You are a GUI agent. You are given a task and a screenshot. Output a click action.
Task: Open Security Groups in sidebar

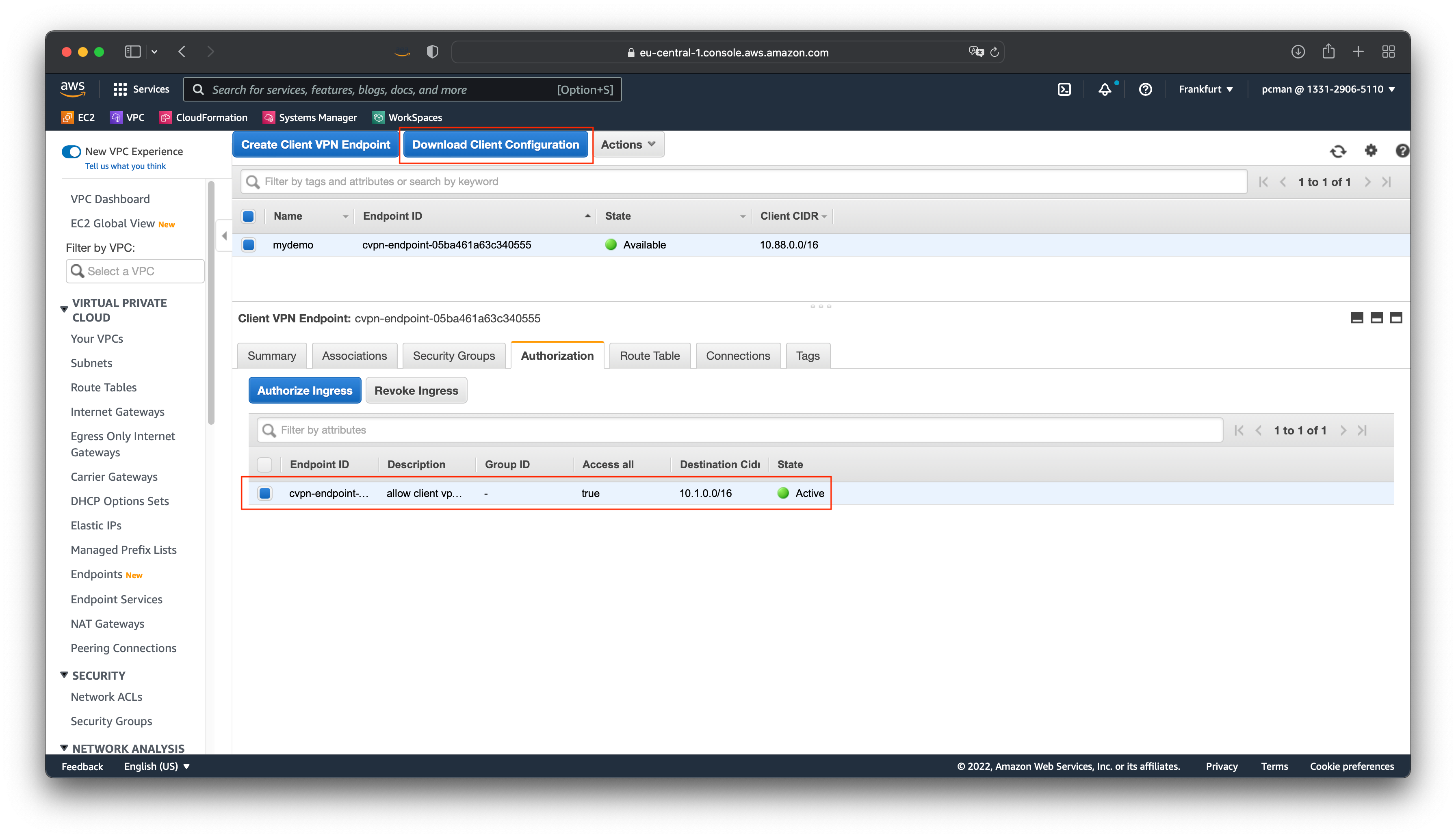tap(111, 721)
